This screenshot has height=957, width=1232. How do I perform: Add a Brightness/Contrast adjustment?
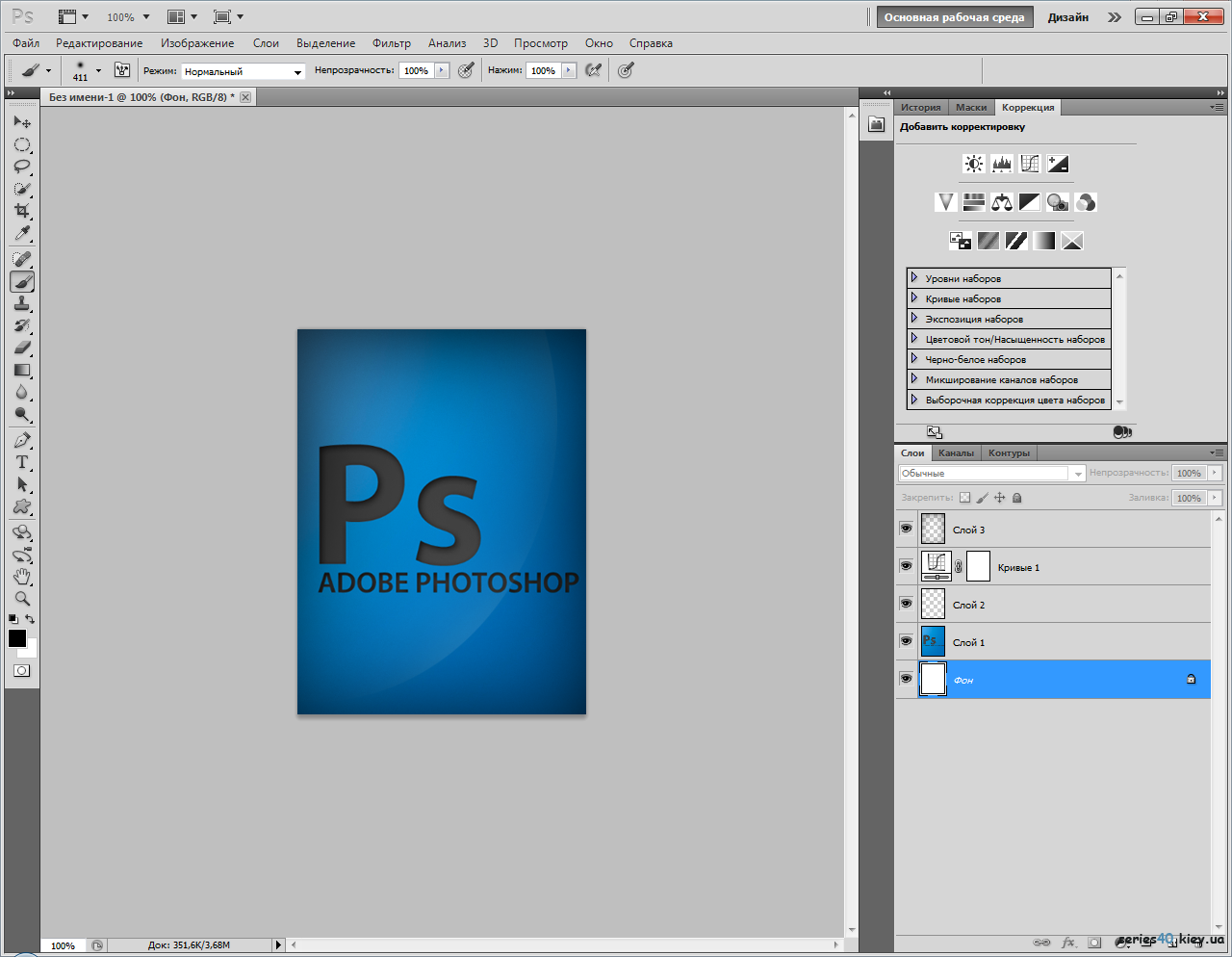click(974, 164)
